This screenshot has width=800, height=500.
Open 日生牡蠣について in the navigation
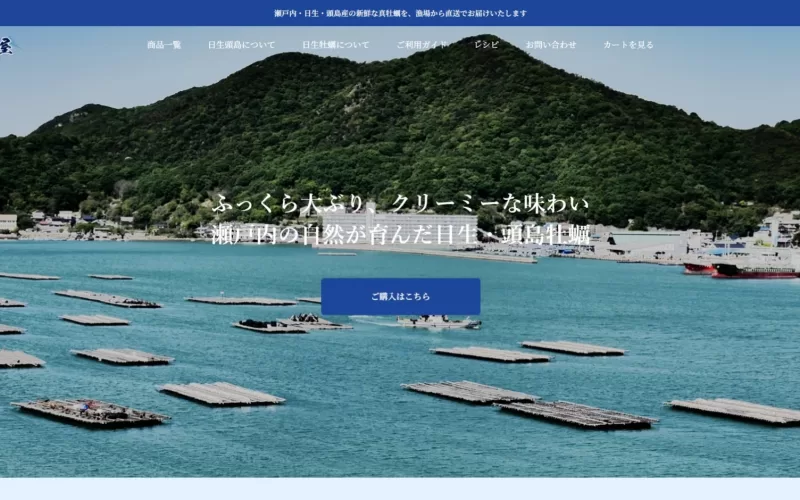pos(336,45)
